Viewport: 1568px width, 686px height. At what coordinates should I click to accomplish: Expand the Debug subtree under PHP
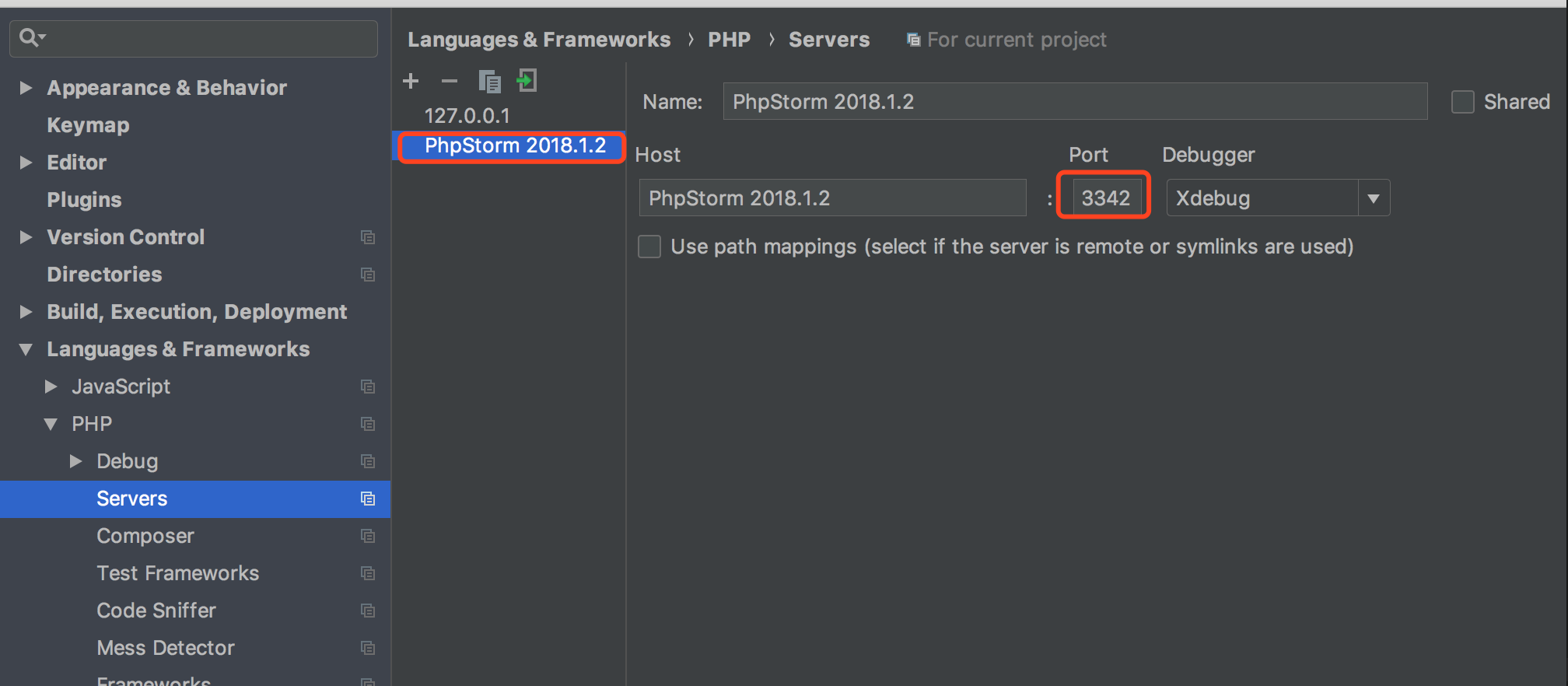(x=75, y=461)
